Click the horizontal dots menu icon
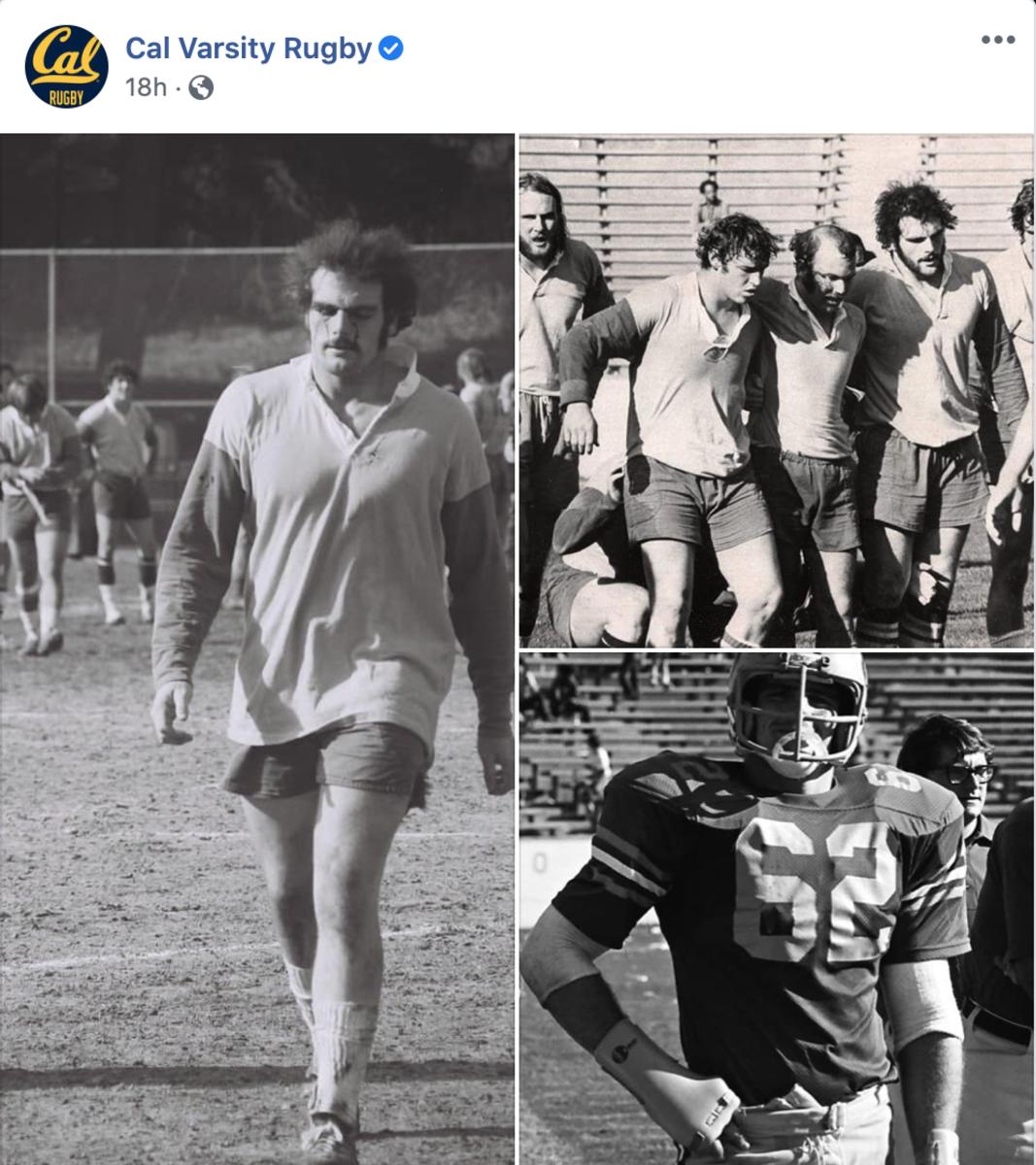 pyautogui.click(x=997, y=40)
